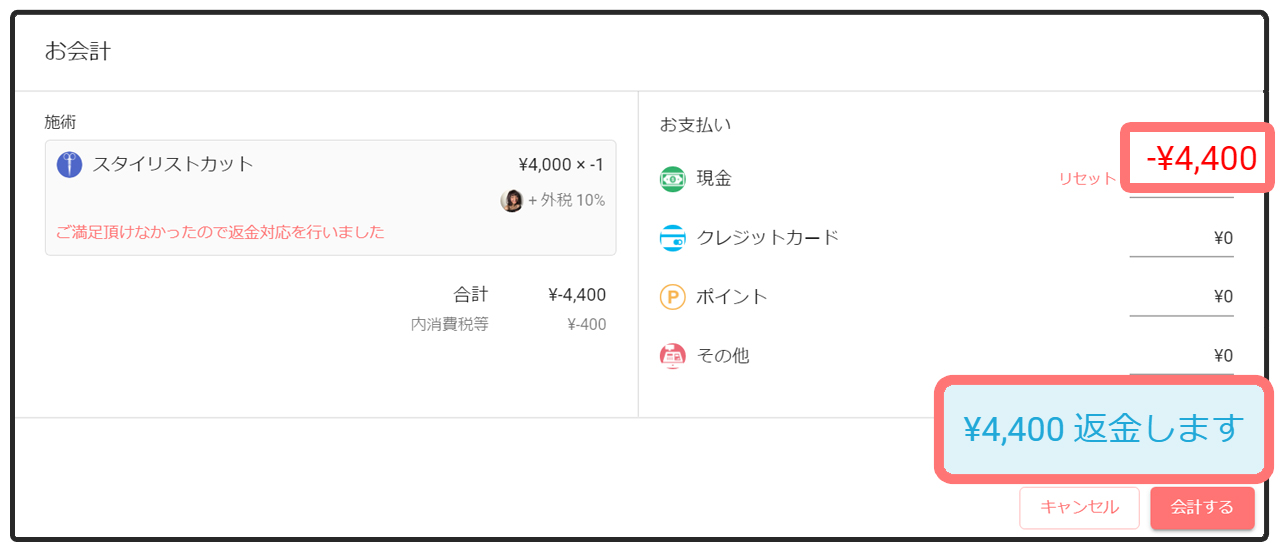This screenshot has width=1280, height=550.
Task: Focus the クレジットカード amount input field
Action: click(1182, 238)
